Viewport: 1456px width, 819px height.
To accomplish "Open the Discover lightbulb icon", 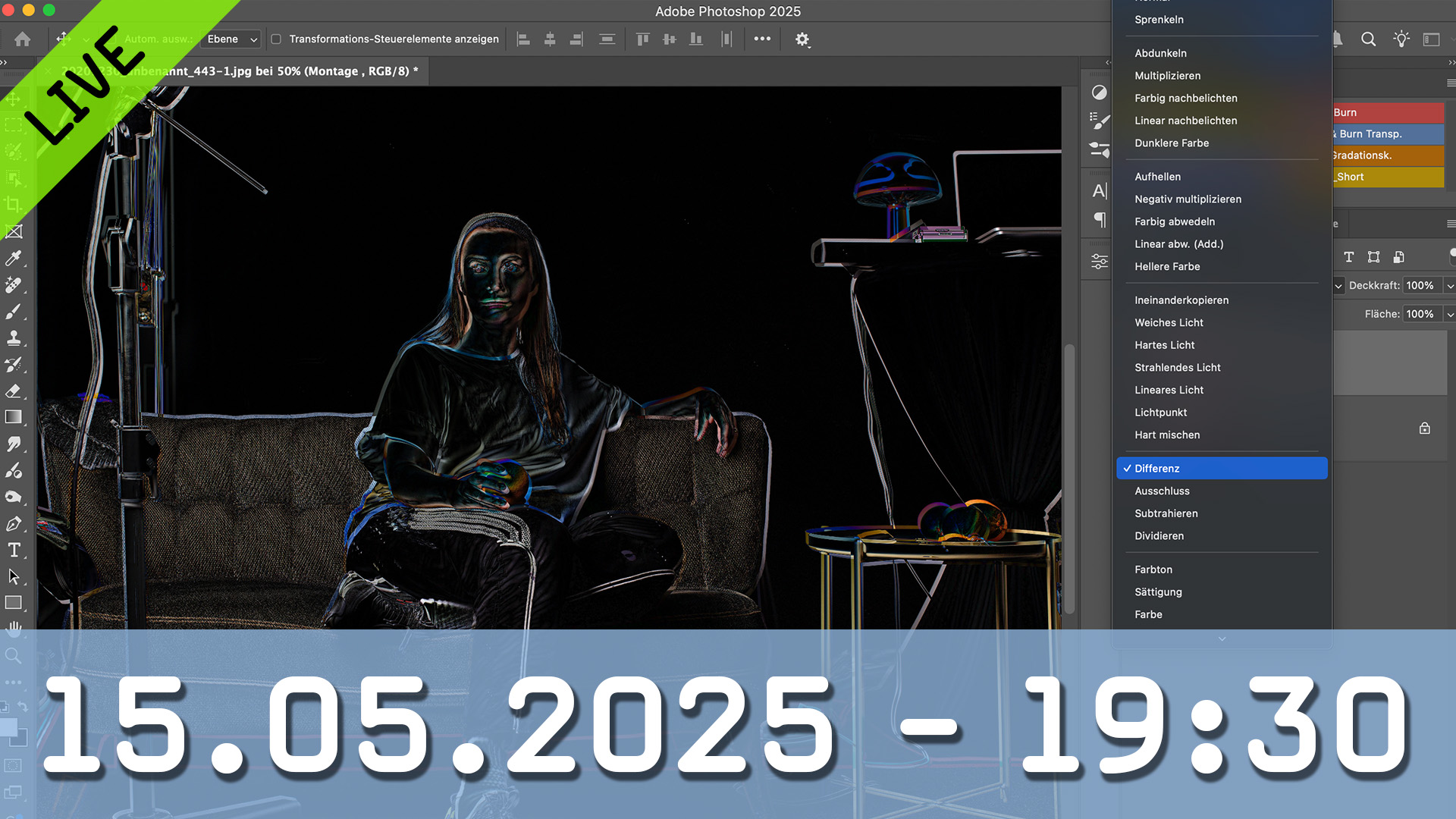I will coord(1401,39).
